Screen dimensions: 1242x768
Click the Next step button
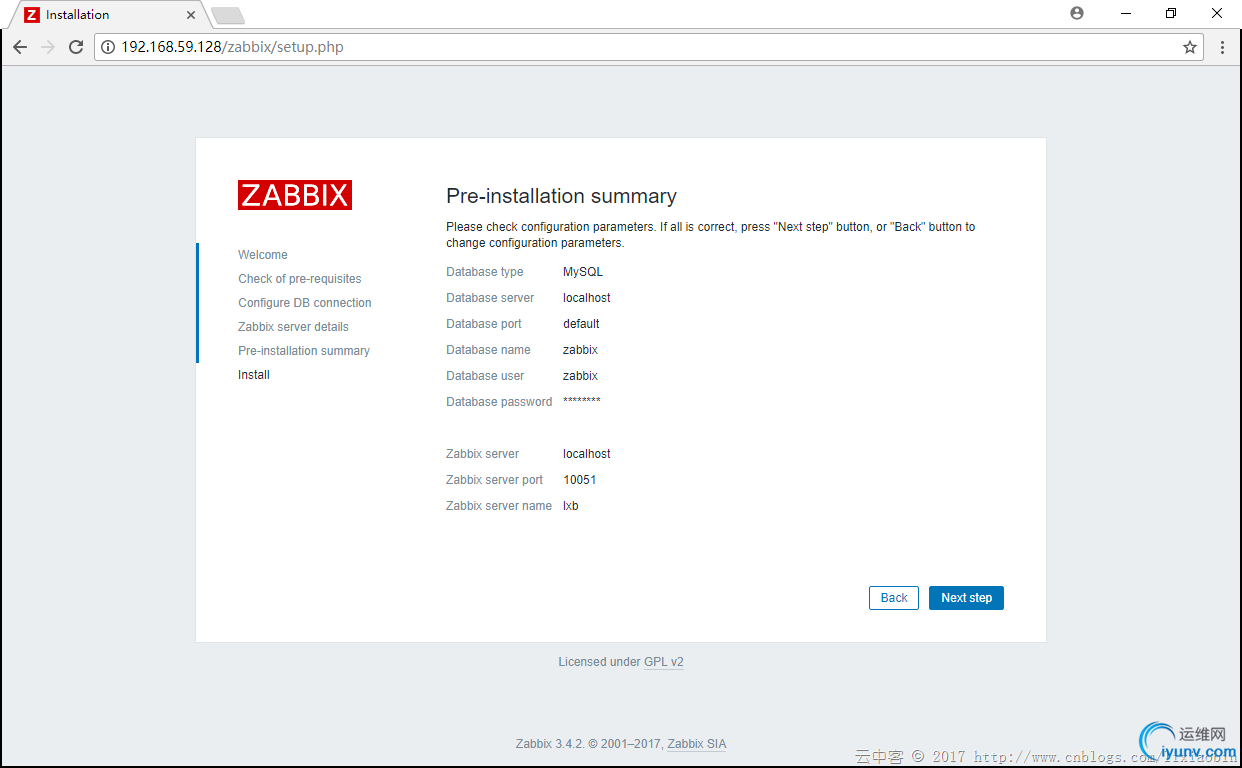966,598
